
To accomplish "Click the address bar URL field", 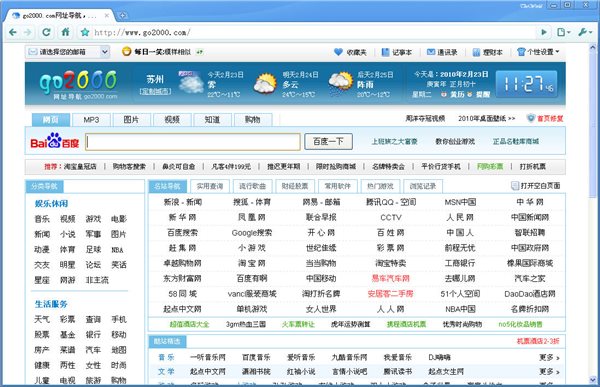I will [314, 33].
